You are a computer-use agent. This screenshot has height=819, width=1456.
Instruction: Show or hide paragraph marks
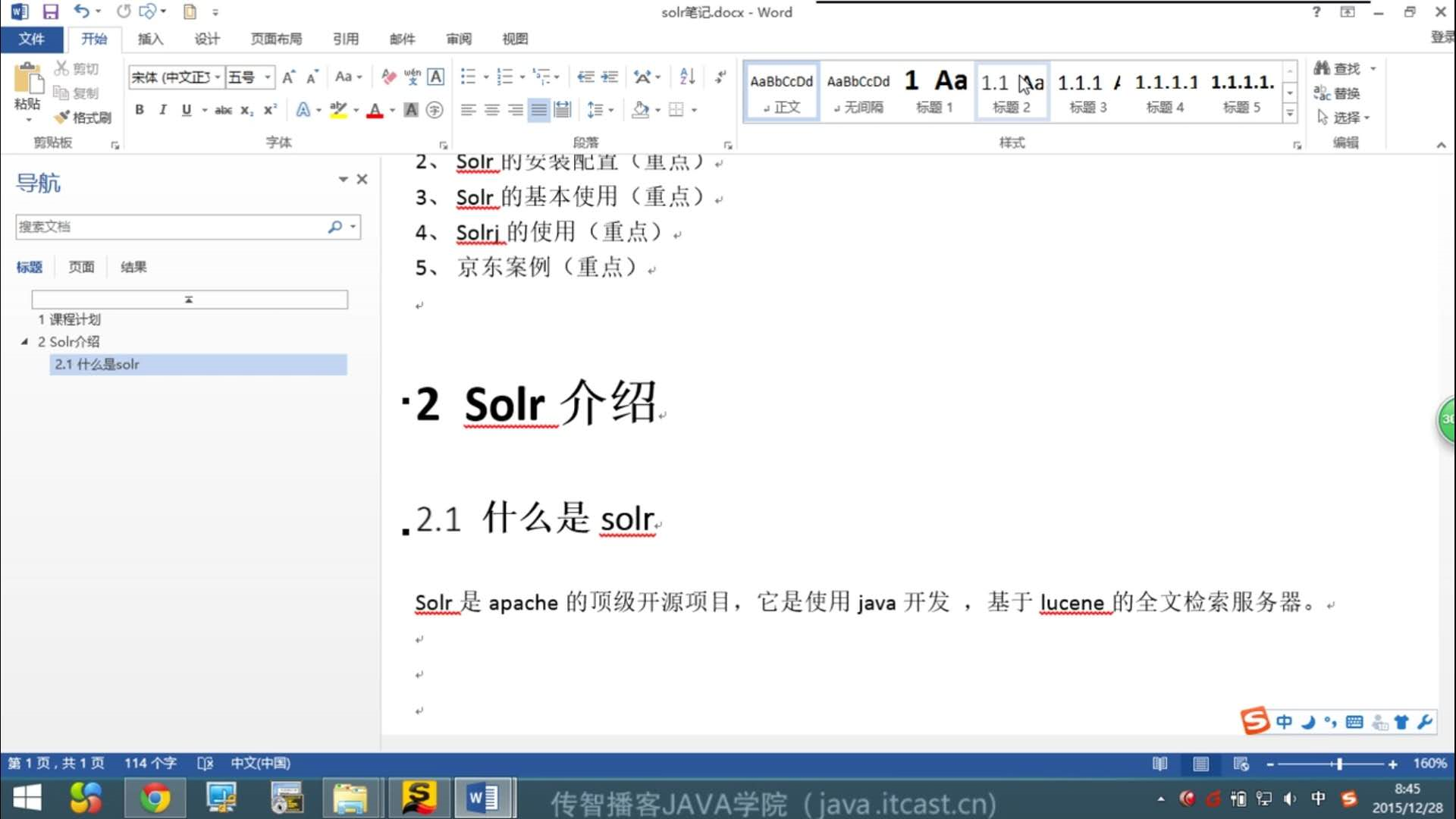[x=720, y=77]
